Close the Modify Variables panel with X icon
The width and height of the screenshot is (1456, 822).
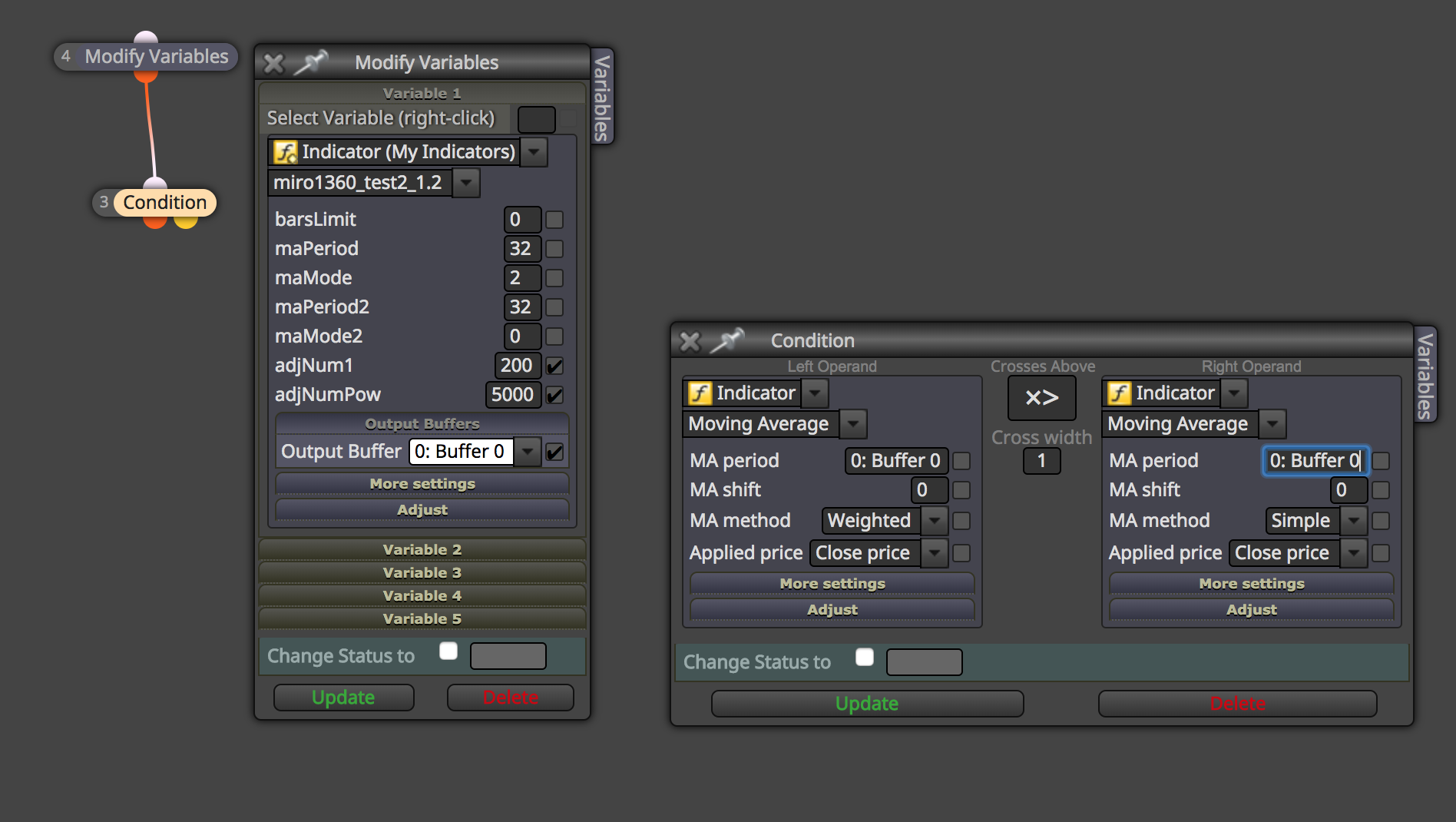[x=274, y=62]
